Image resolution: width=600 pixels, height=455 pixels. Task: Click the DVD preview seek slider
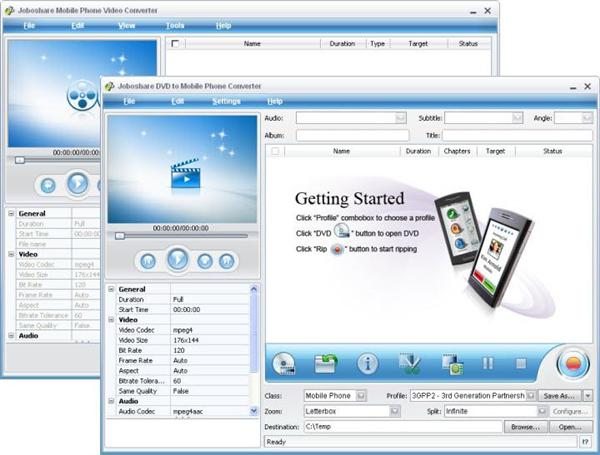(181, 236)
